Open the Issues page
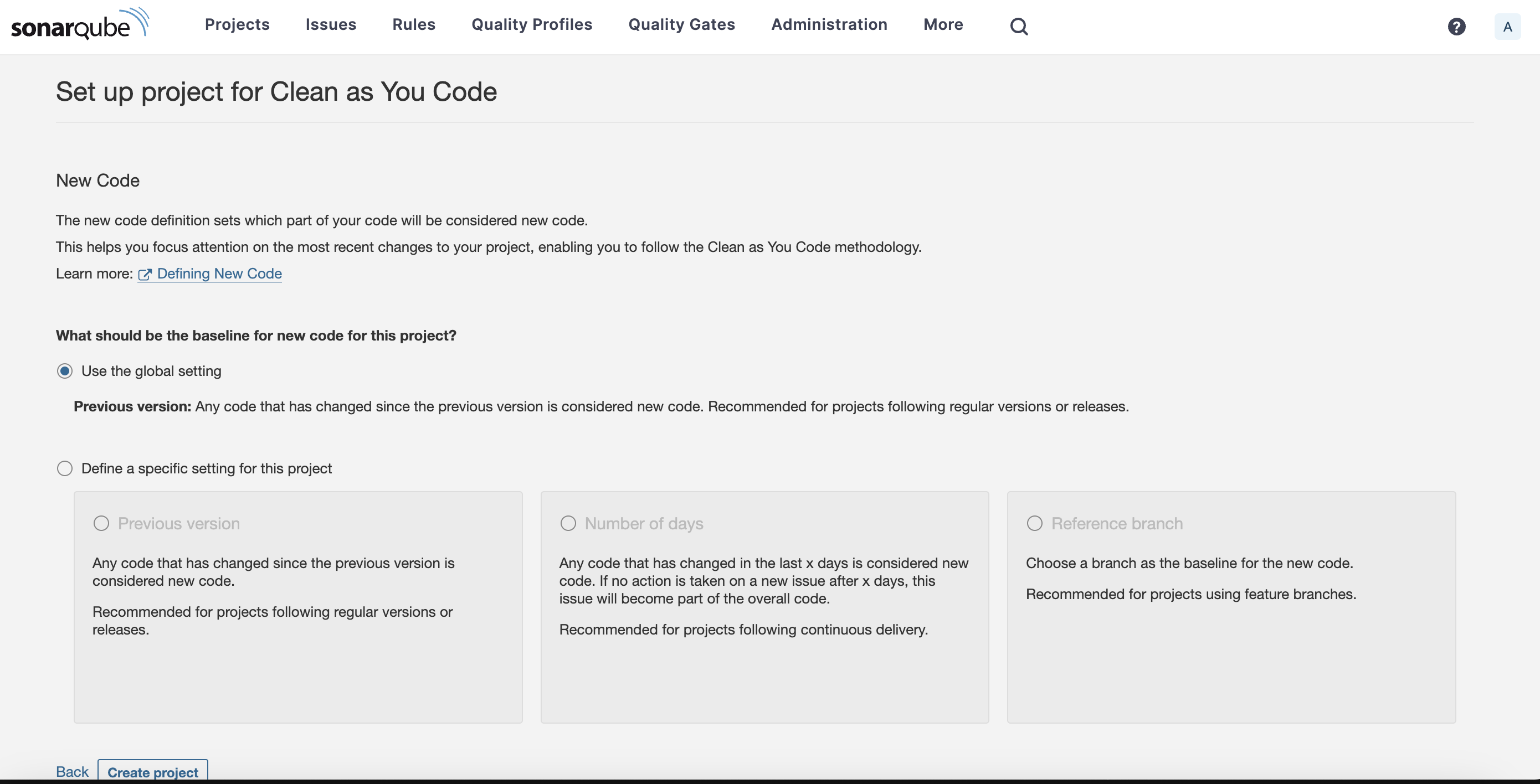1540x784 pixels. click(x=331, y=24)
